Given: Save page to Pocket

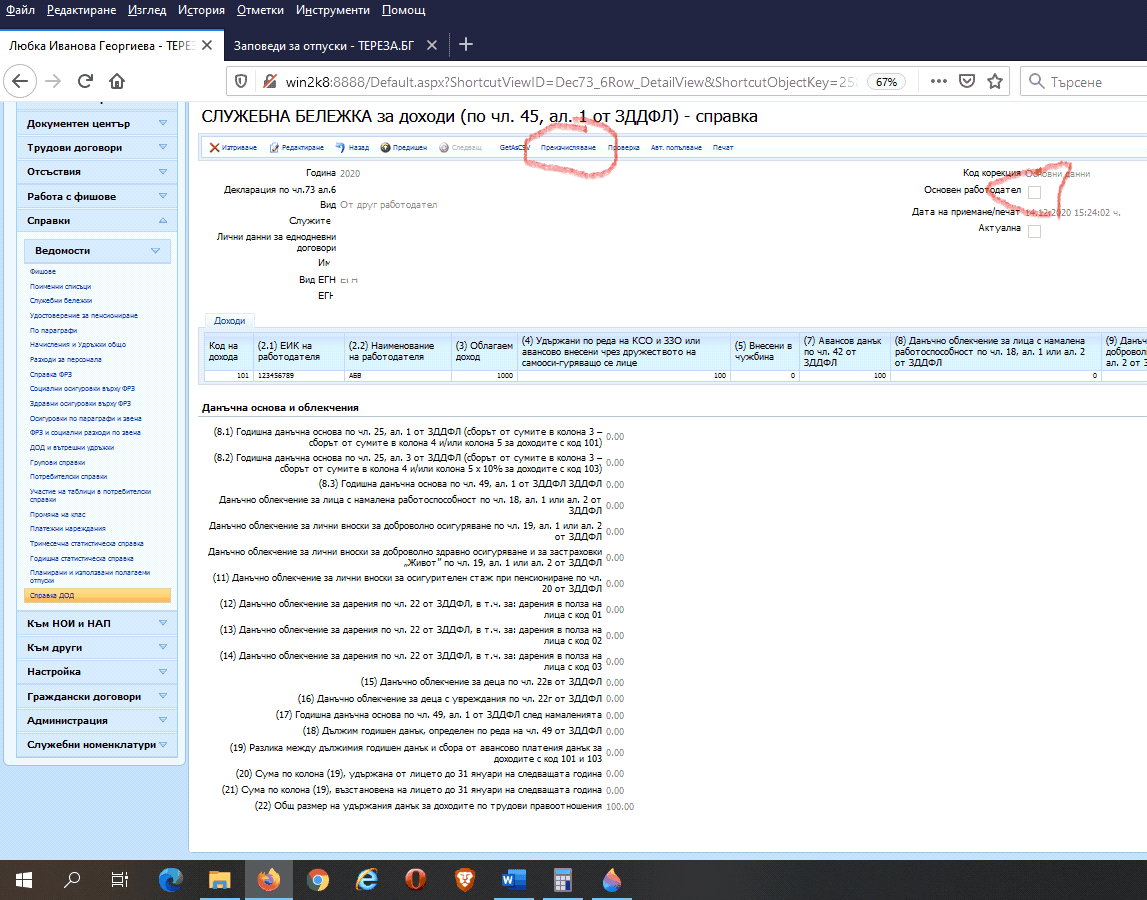Looking at the screenshot, I should (967, 81).
